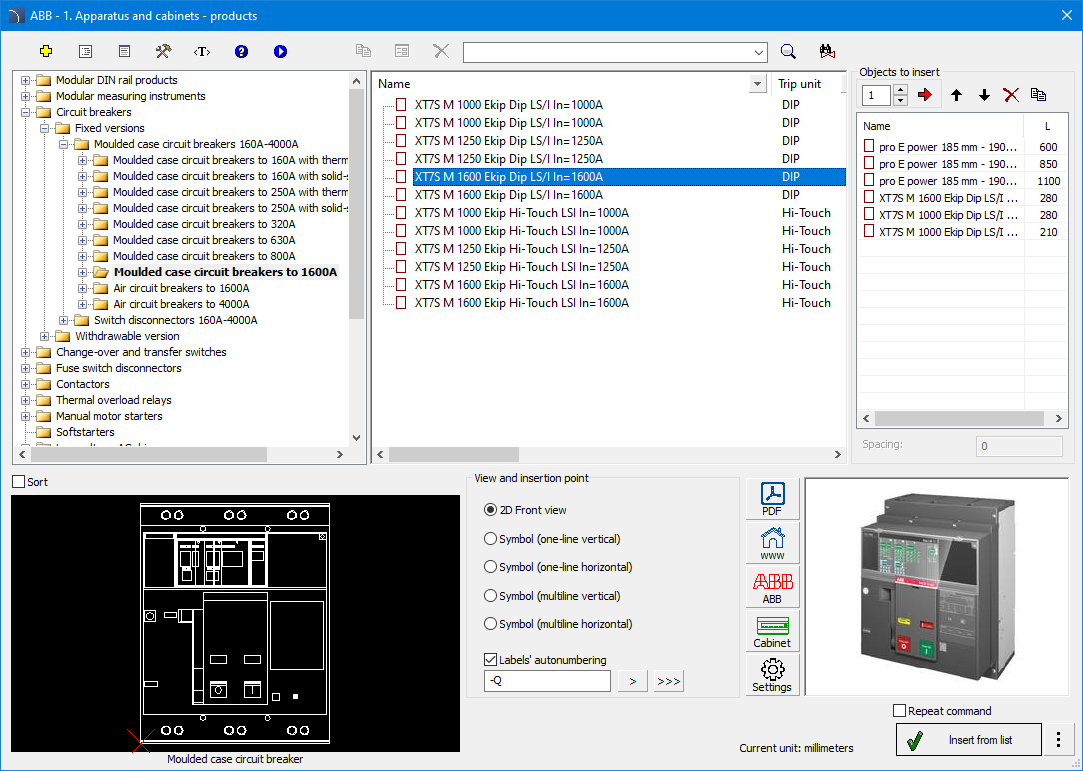Select Symbol (multiline horizontal) option
Viewport: 1083px width, 771px height.
tap(559, 624)
